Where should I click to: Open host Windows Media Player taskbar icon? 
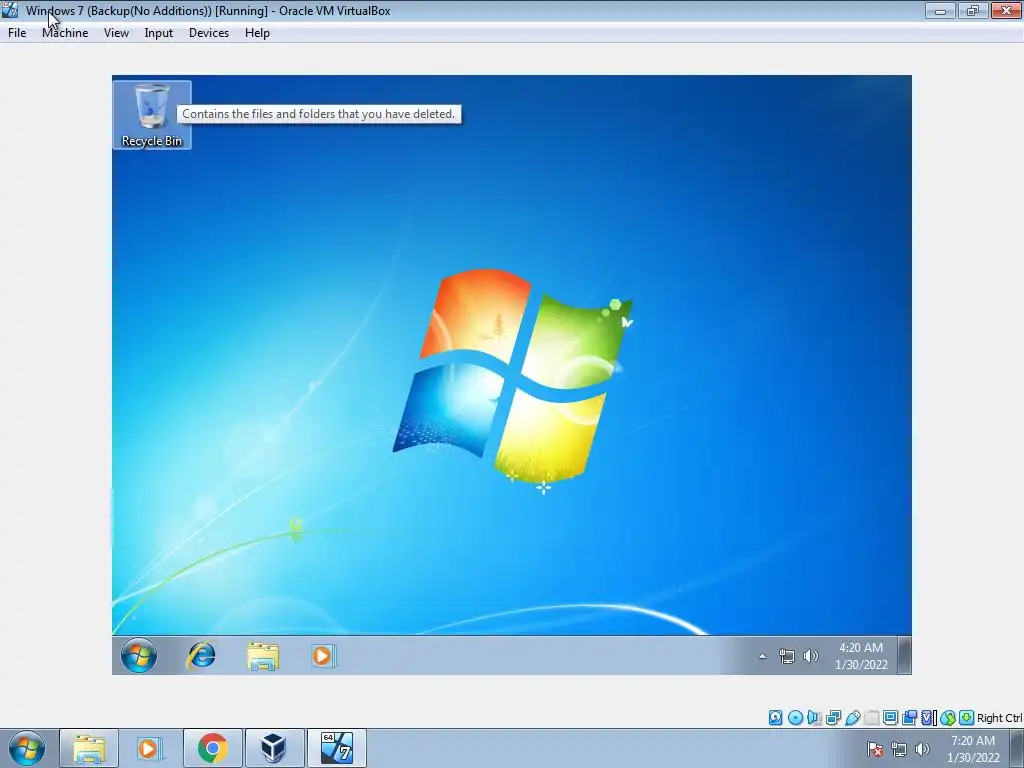click(150, 748)
